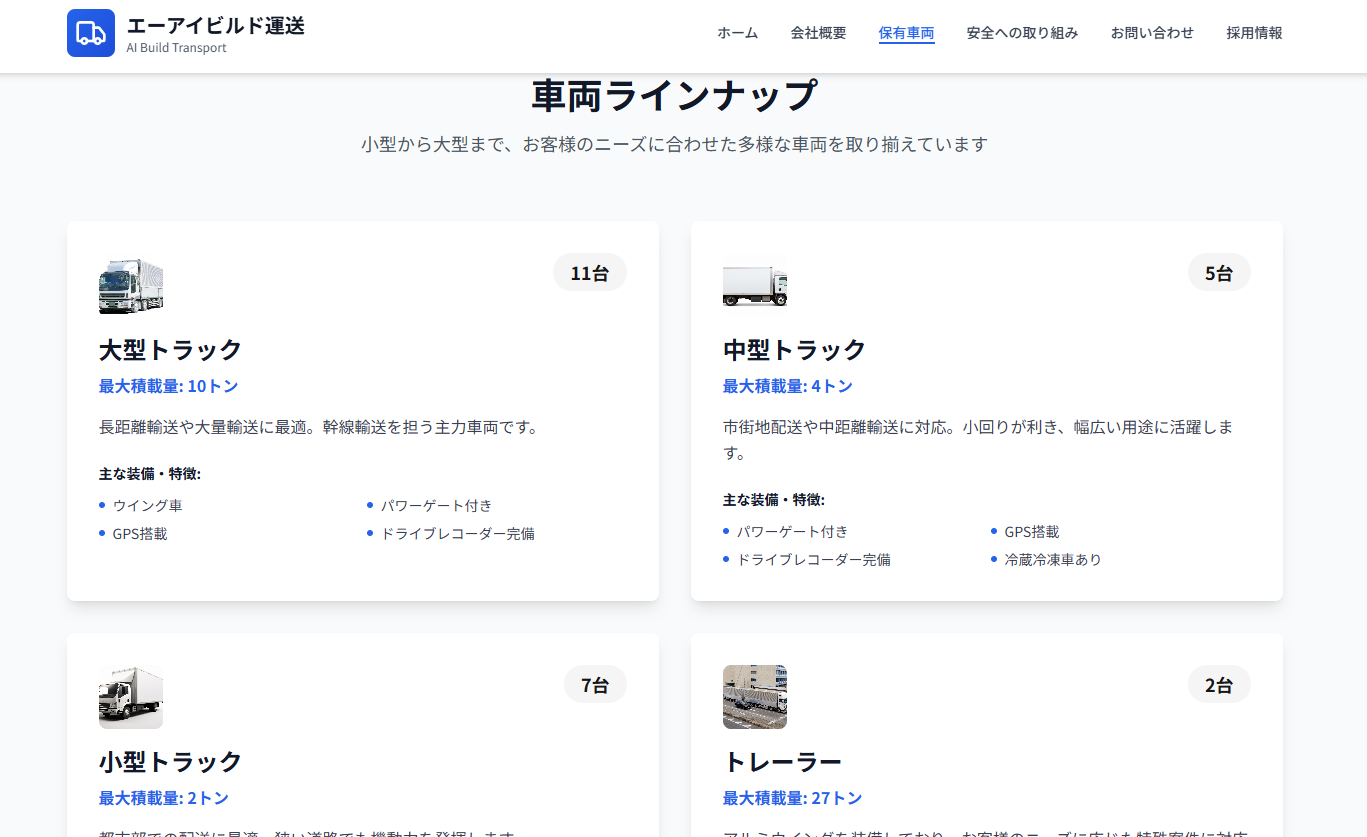This screenshot has height=837, width=1367.
Task: Click the 5台 count badge
Action: point(1218,273)
